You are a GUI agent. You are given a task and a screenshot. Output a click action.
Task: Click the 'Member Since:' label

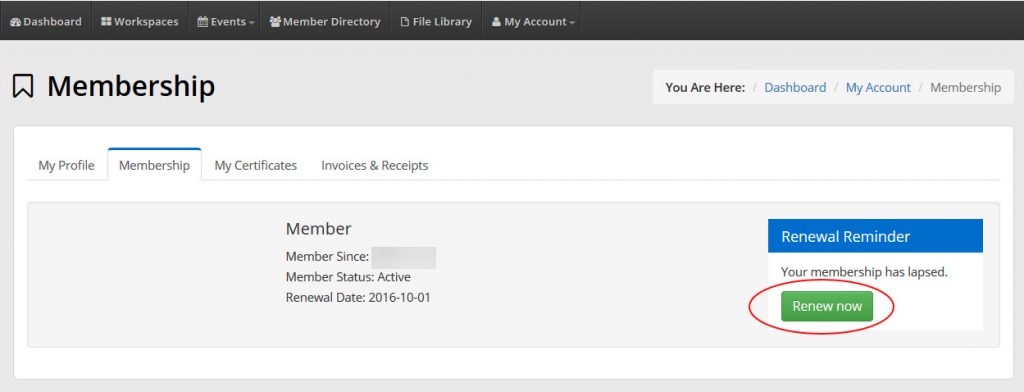pos(327,257)
